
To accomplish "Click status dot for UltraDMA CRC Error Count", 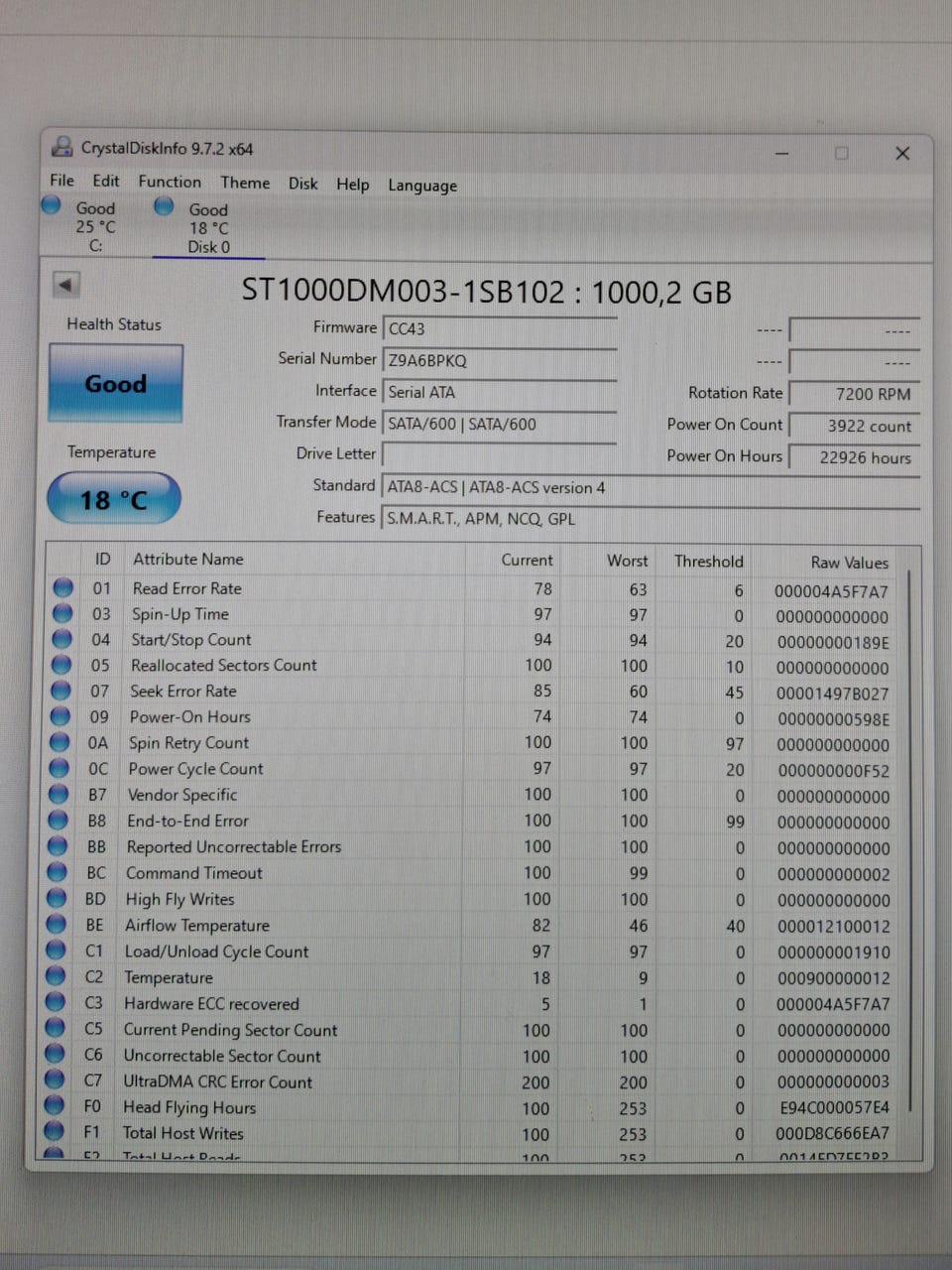I will (55, 1079).
